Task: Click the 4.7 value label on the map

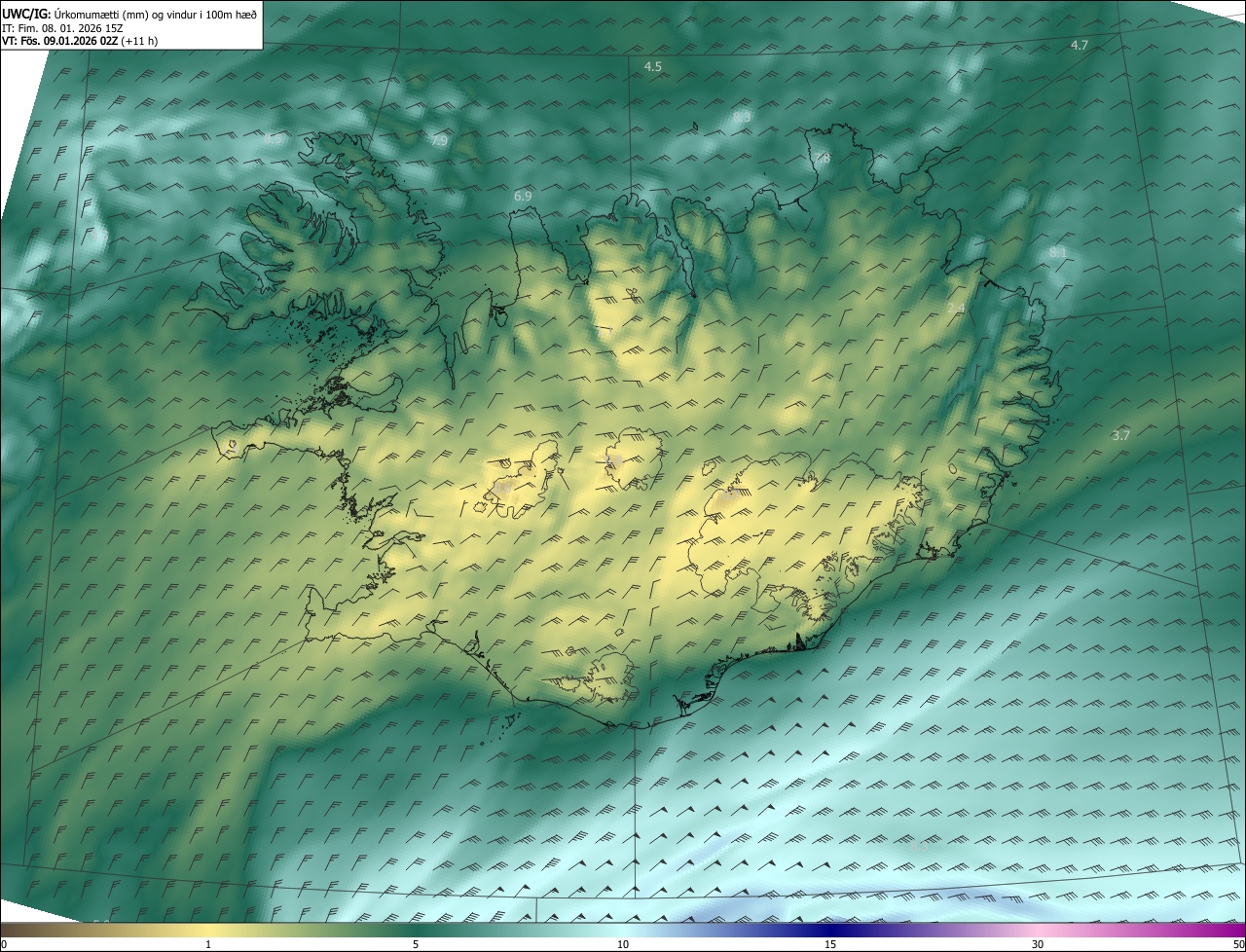Action: pyautogui.click(x=1080, y=46)
